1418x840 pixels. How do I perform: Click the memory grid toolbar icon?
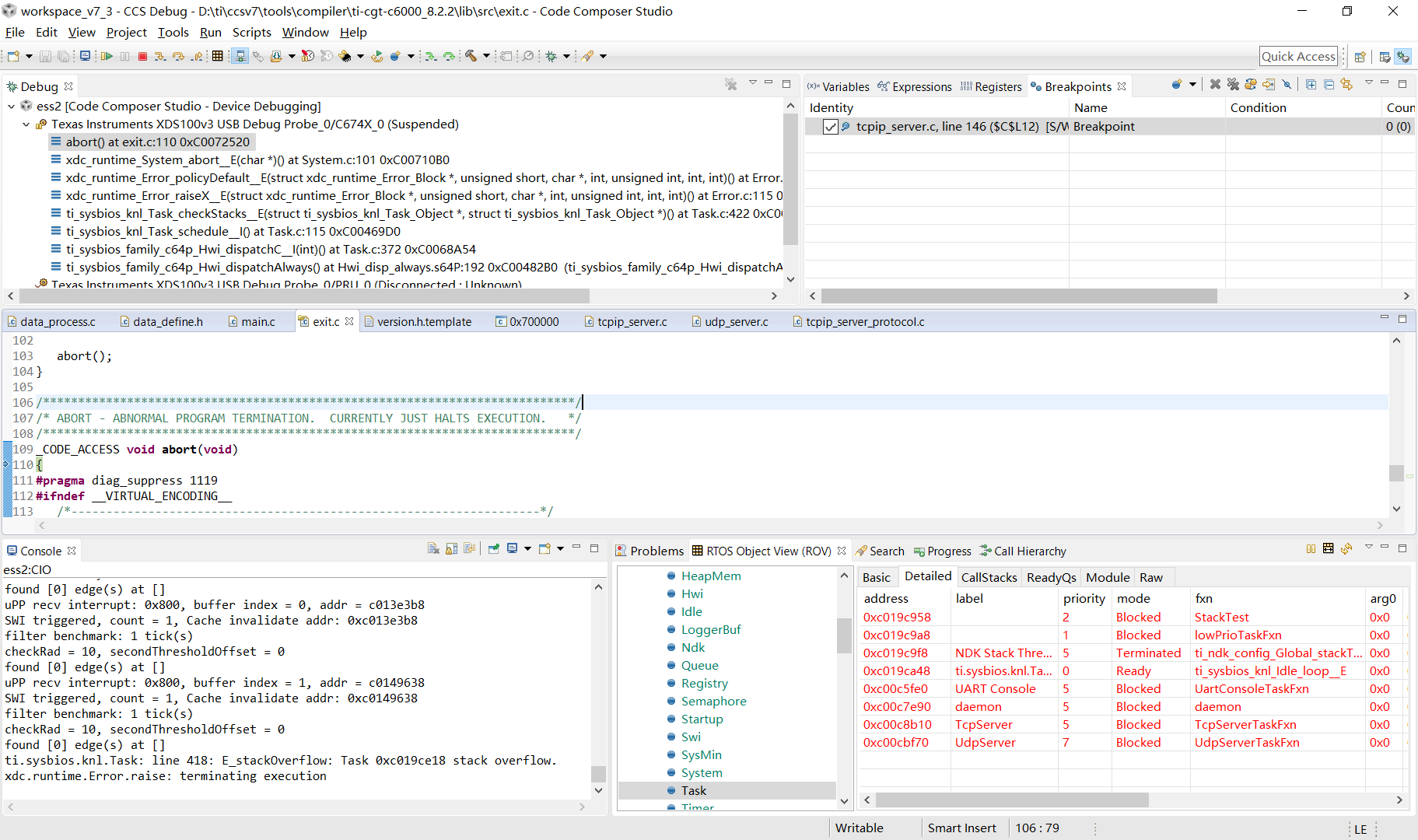218,56
